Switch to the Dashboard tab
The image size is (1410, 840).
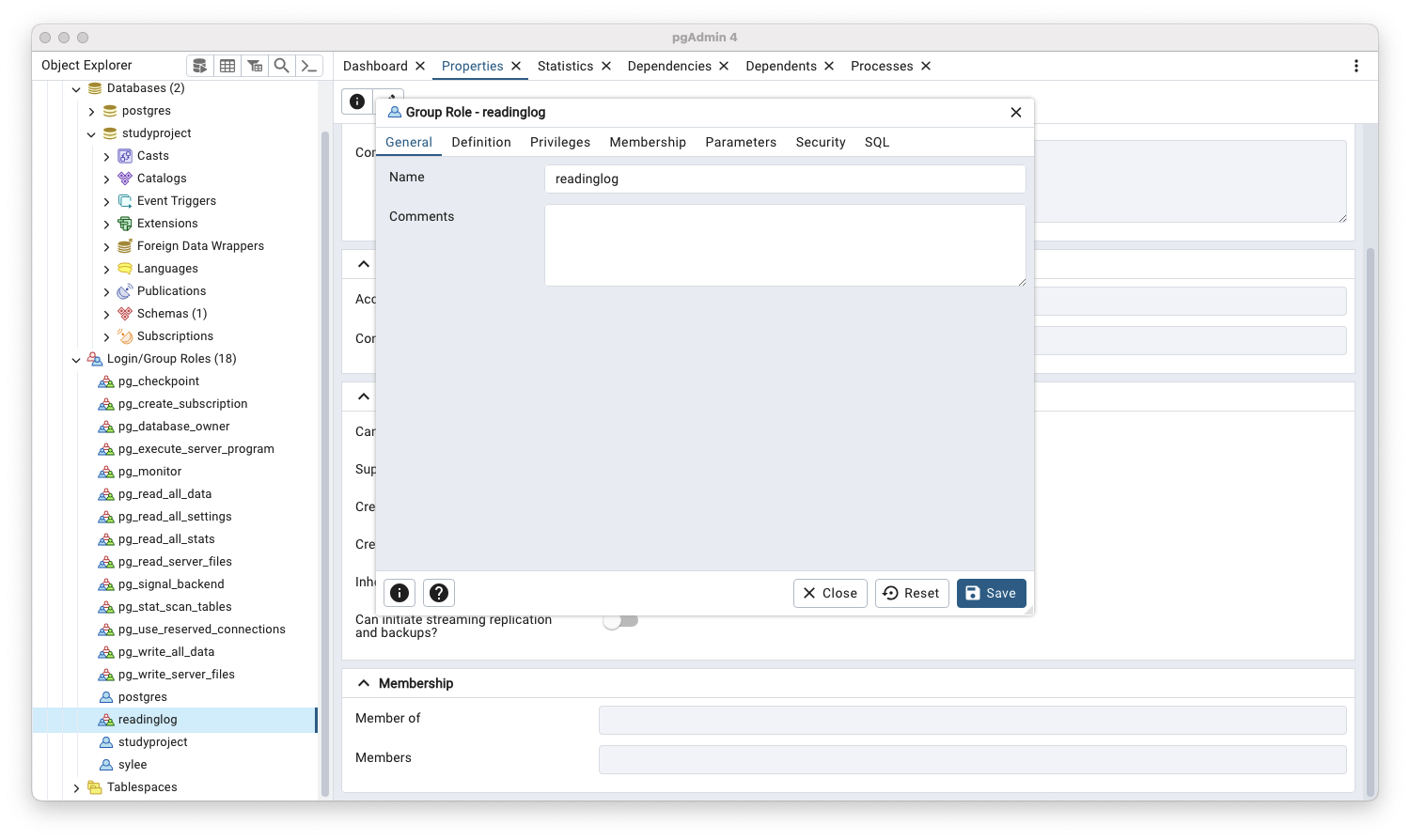point(375,66)
